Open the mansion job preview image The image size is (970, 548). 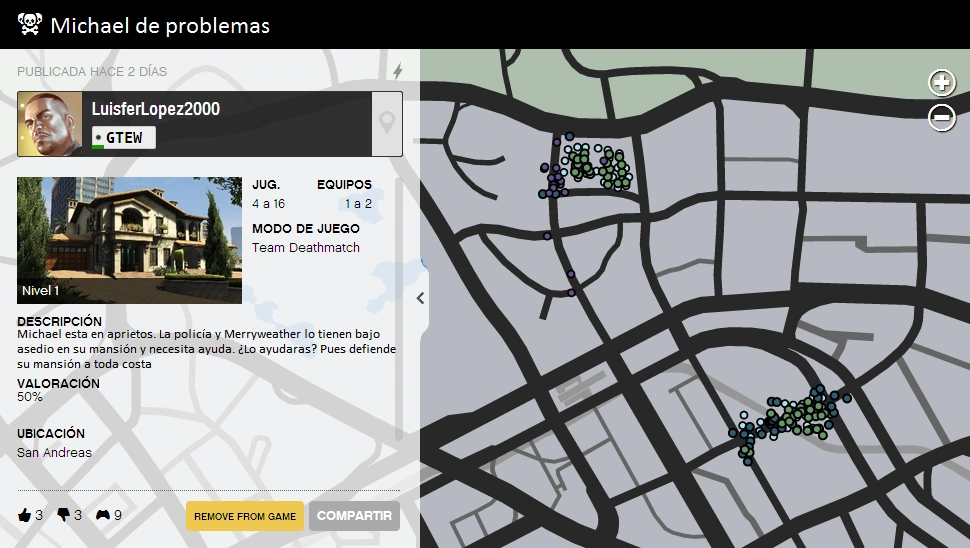[x=129, y=240]
